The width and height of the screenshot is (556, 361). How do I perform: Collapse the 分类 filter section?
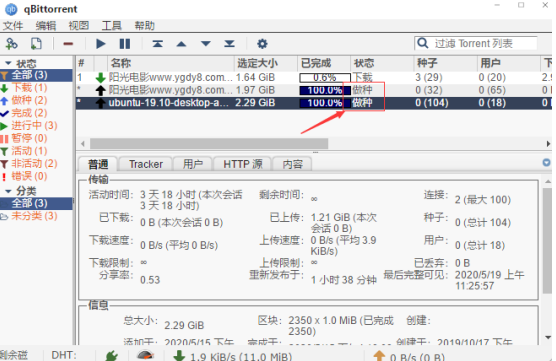[x=8, y=191]
